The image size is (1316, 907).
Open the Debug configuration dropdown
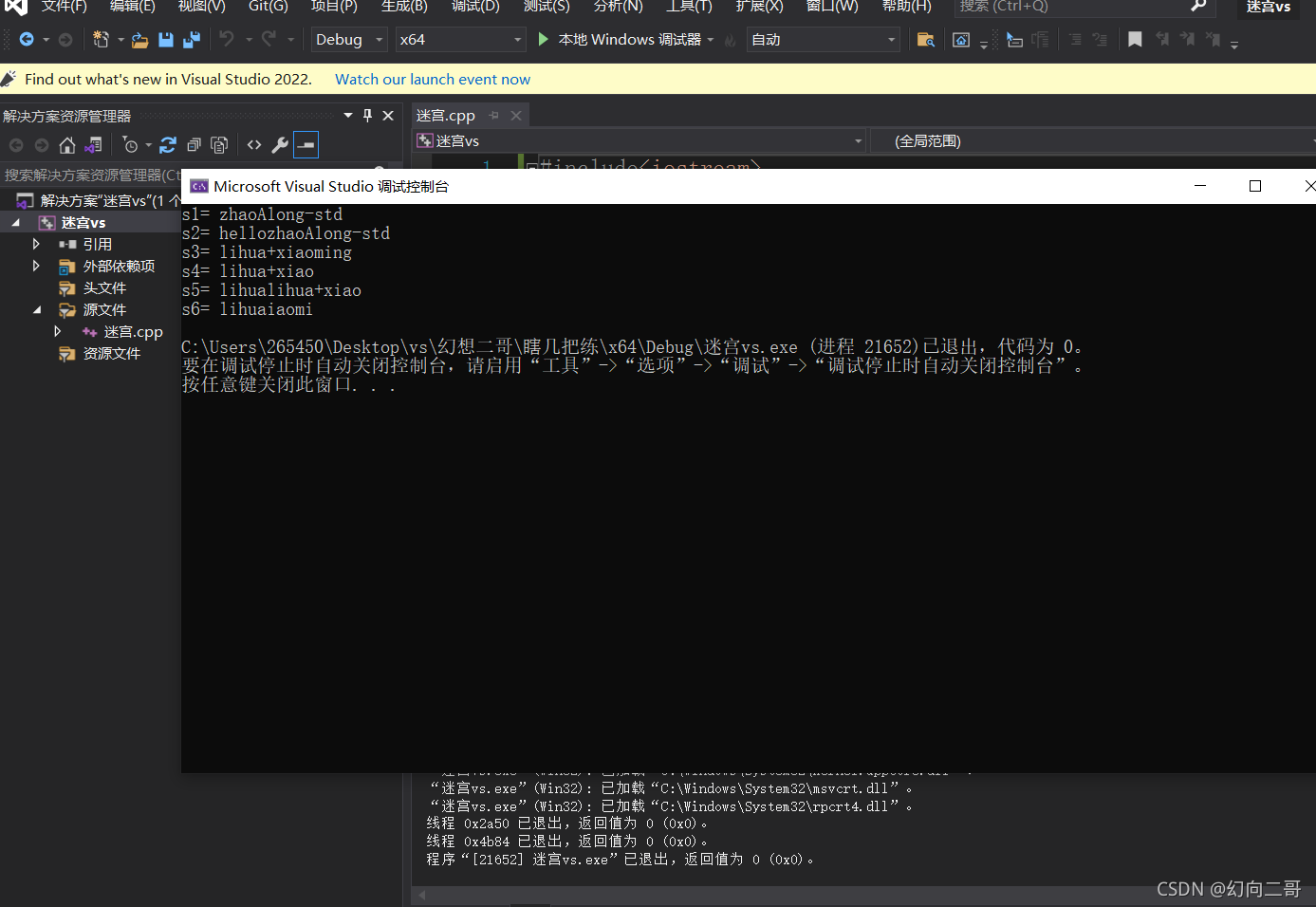pos(349,40)
